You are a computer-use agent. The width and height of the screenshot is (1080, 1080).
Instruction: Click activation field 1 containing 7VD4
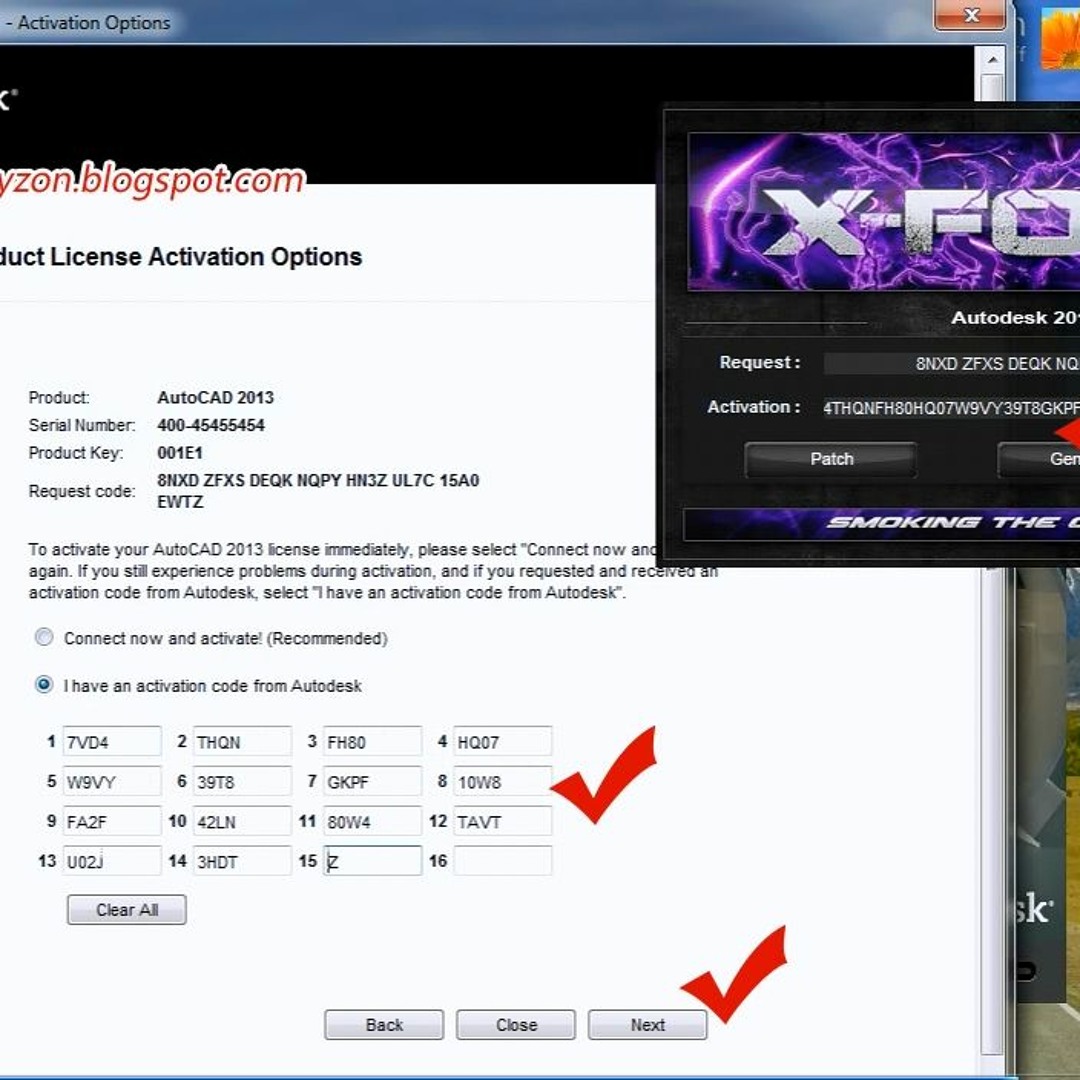click(x=111, y=742)
